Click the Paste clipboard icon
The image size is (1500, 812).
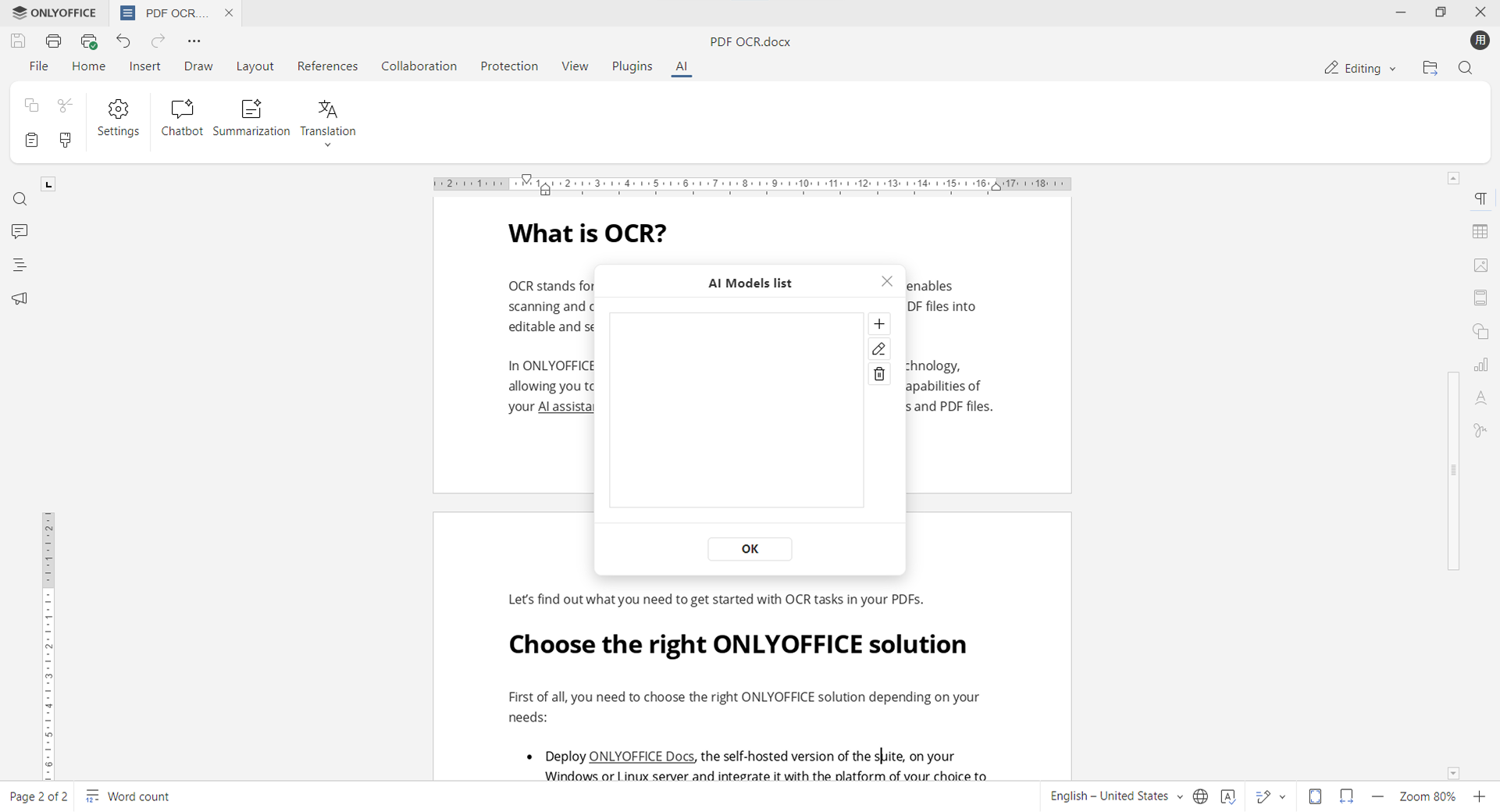tap(31, 141)
